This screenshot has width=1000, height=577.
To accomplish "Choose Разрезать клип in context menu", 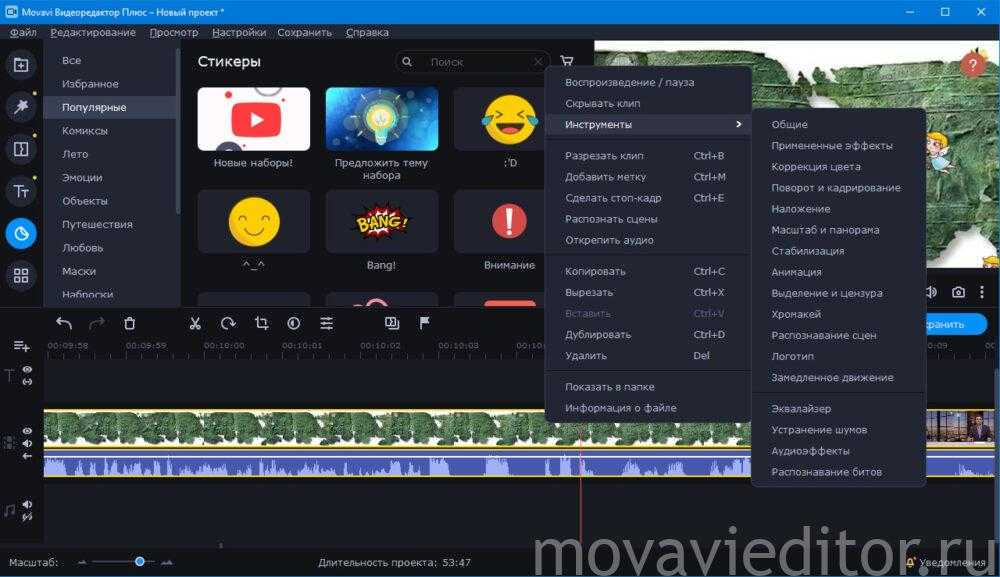I will 604,156.
